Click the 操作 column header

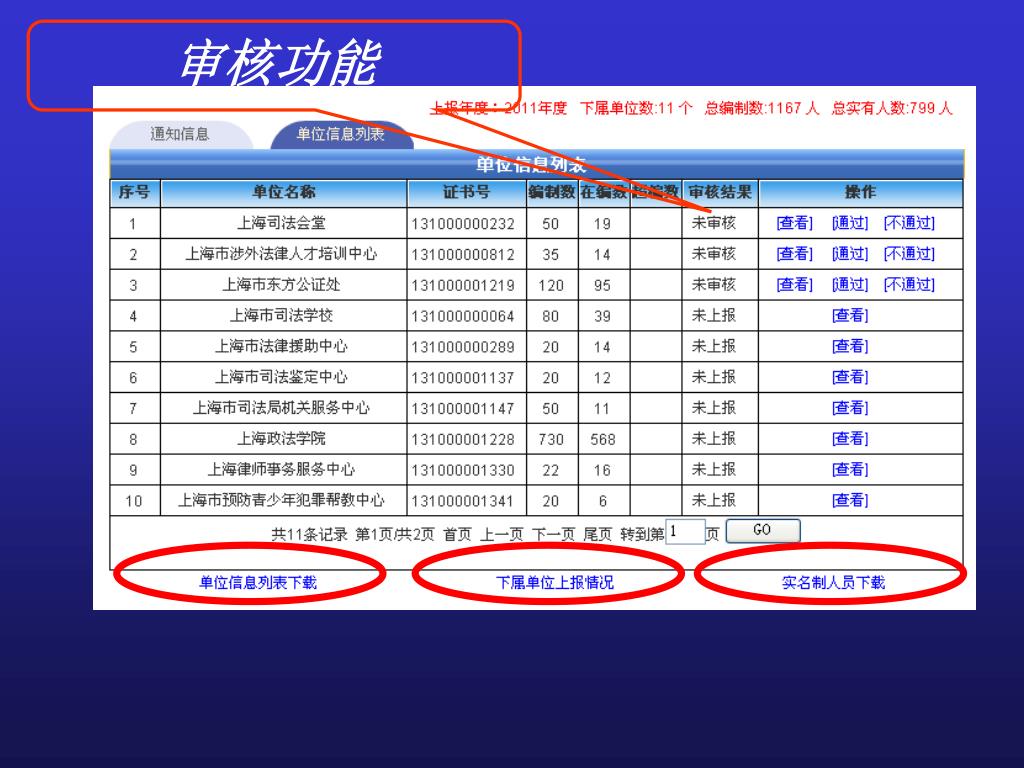(861, 193)
